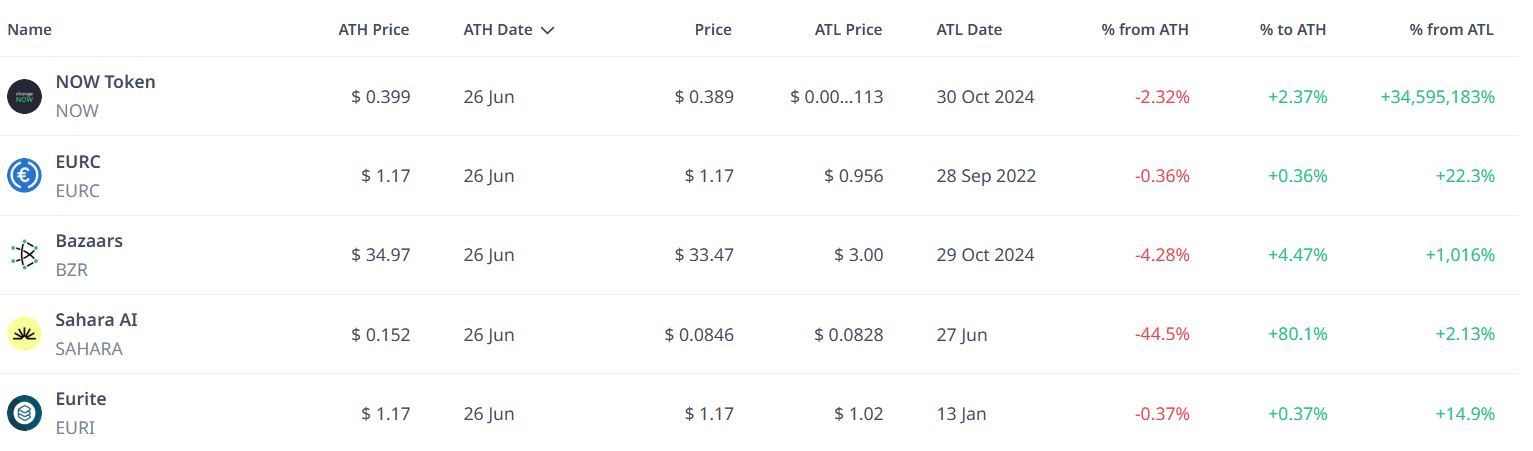This screenshot has width=1533, height=451.
Task: Sort by ATL Date header
Action: tap(969, 30)
